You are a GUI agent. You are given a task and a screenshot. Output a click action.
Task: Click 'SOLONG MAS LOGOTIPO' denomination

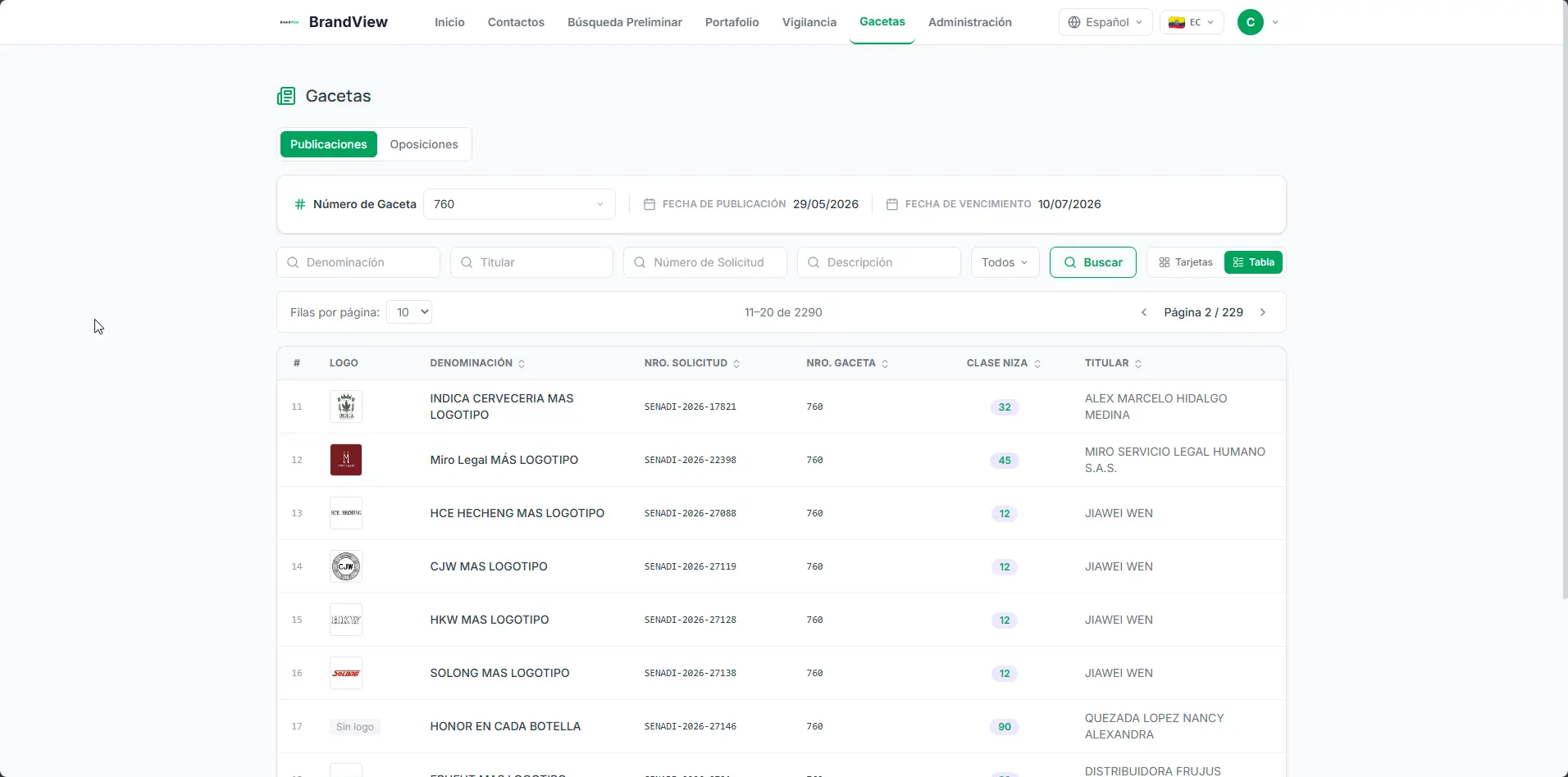[499, 673]
